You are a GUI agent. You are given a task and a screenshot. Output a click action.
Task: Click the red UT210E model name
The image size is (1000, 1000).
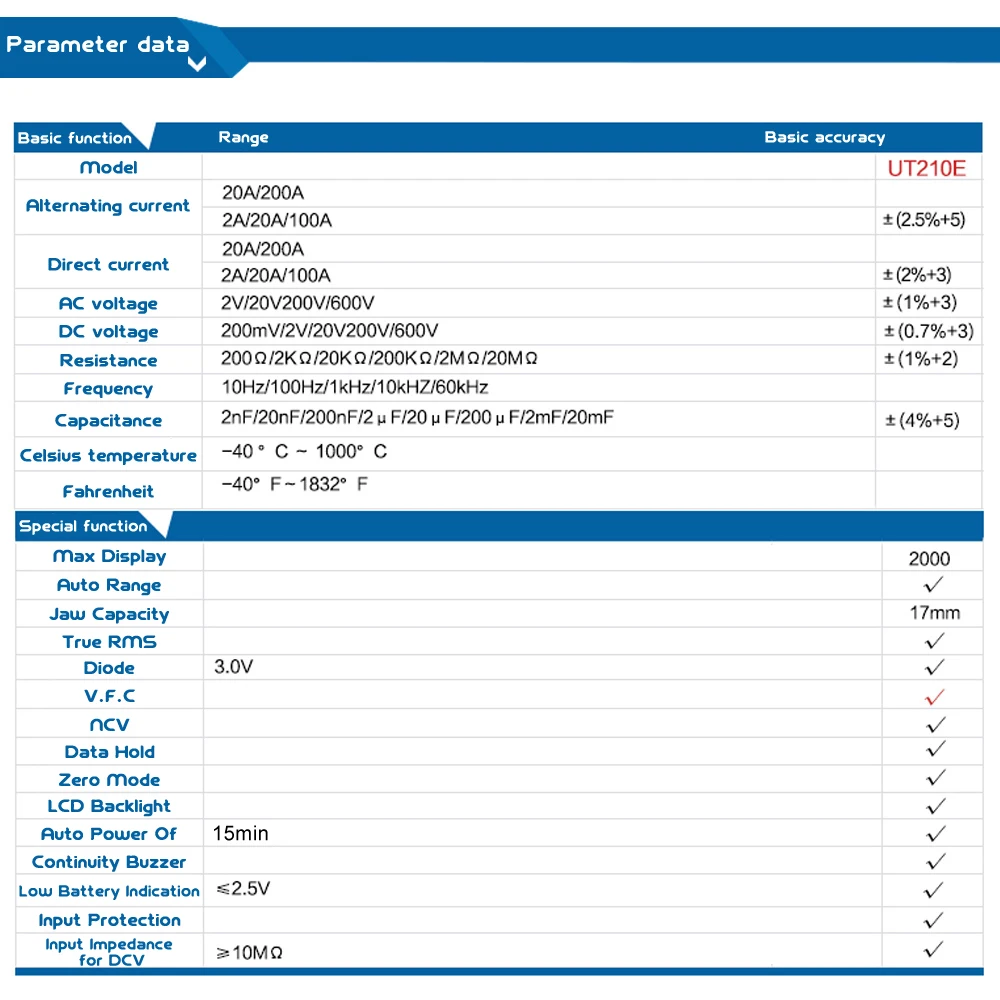coord(926,168)
